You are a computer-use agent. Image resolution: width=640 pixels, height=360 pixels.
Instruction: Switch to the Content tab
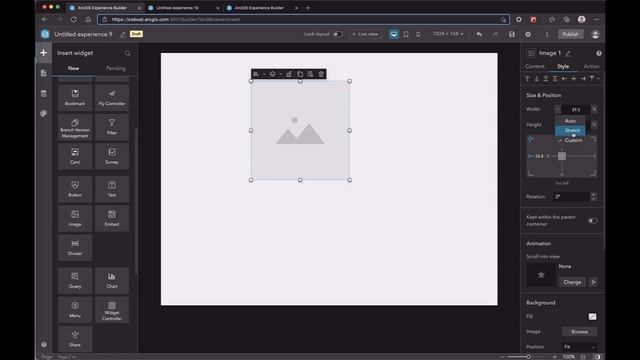(535, 66)
